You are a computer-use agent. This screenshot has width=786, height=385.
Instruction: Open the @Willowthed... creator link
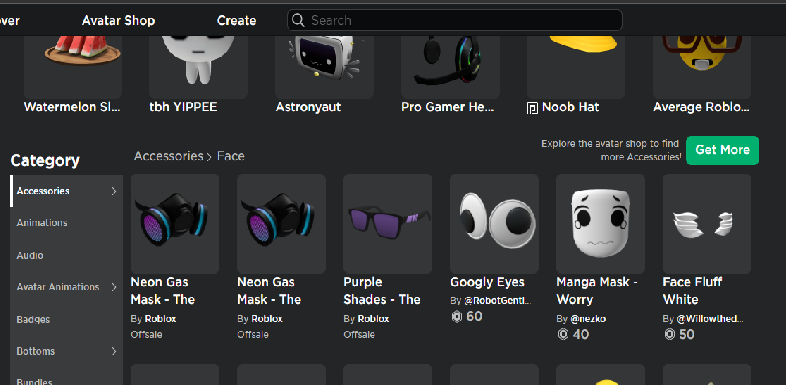click(710, 318)
